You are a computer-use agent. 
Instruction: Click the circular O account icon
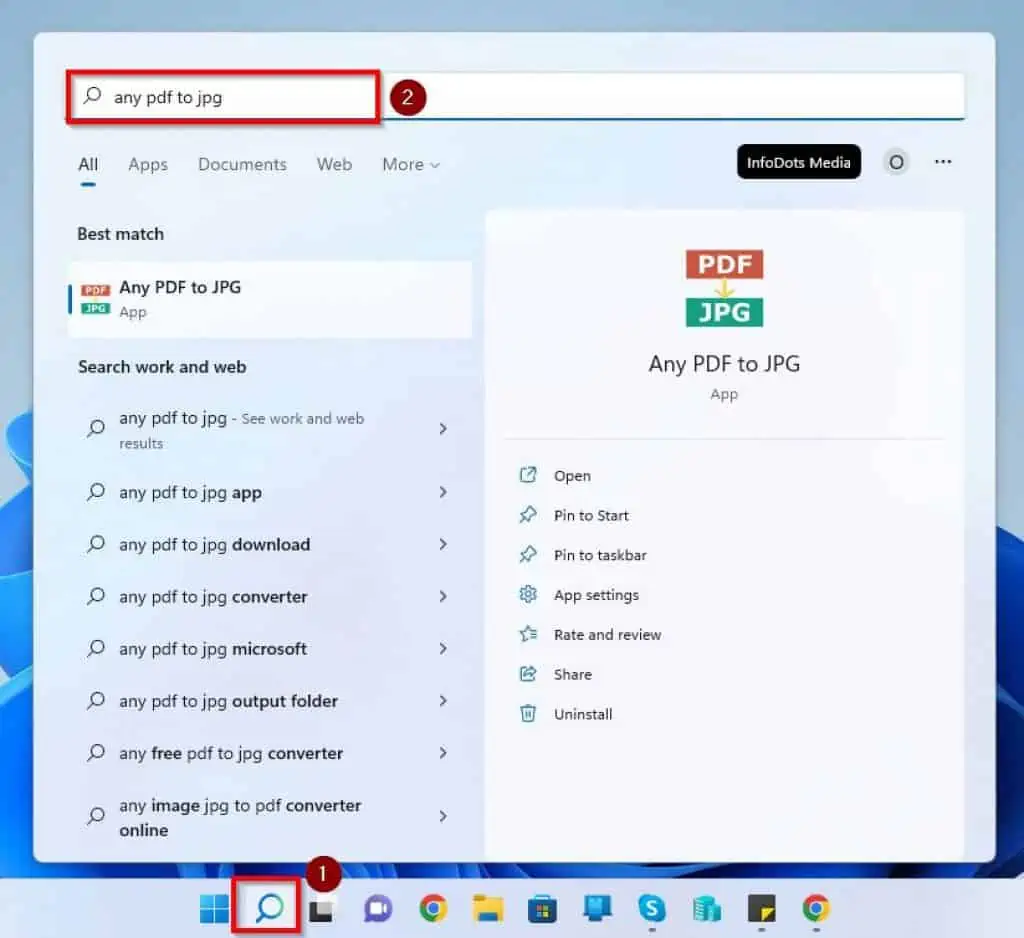pyautogui.click(x=896, y=162)
